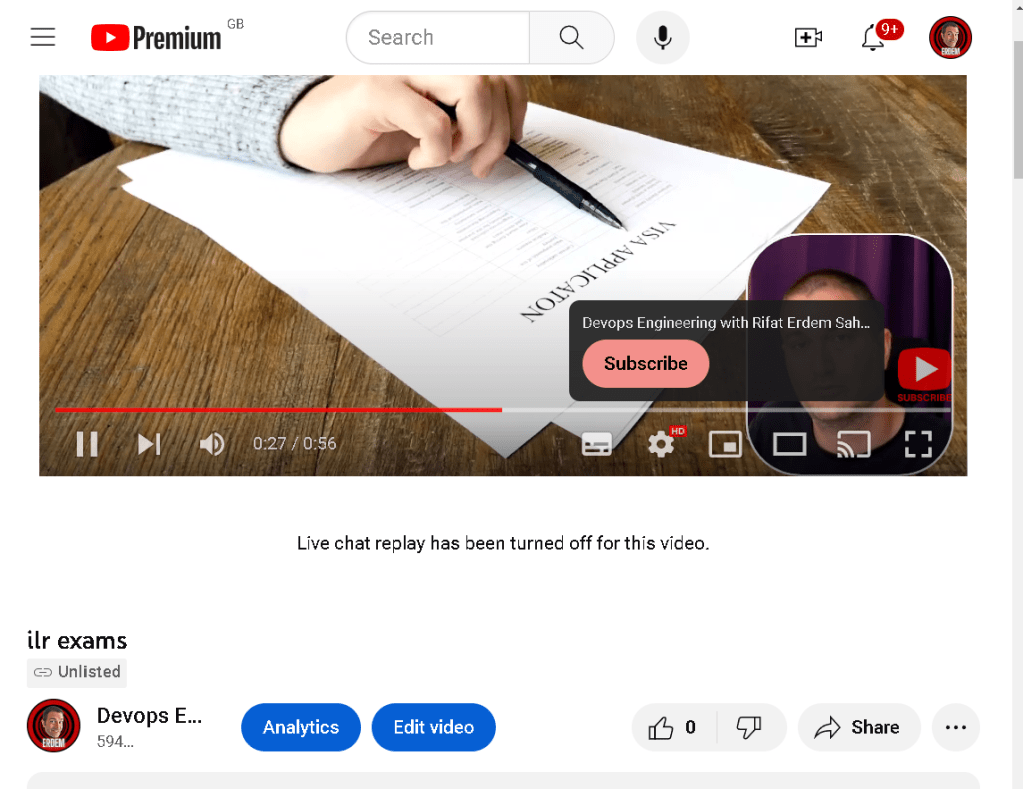Open the channel avatar below the title
This screenshot has height=789, width=1023.
pyautogui.click(x=53, y=726)
